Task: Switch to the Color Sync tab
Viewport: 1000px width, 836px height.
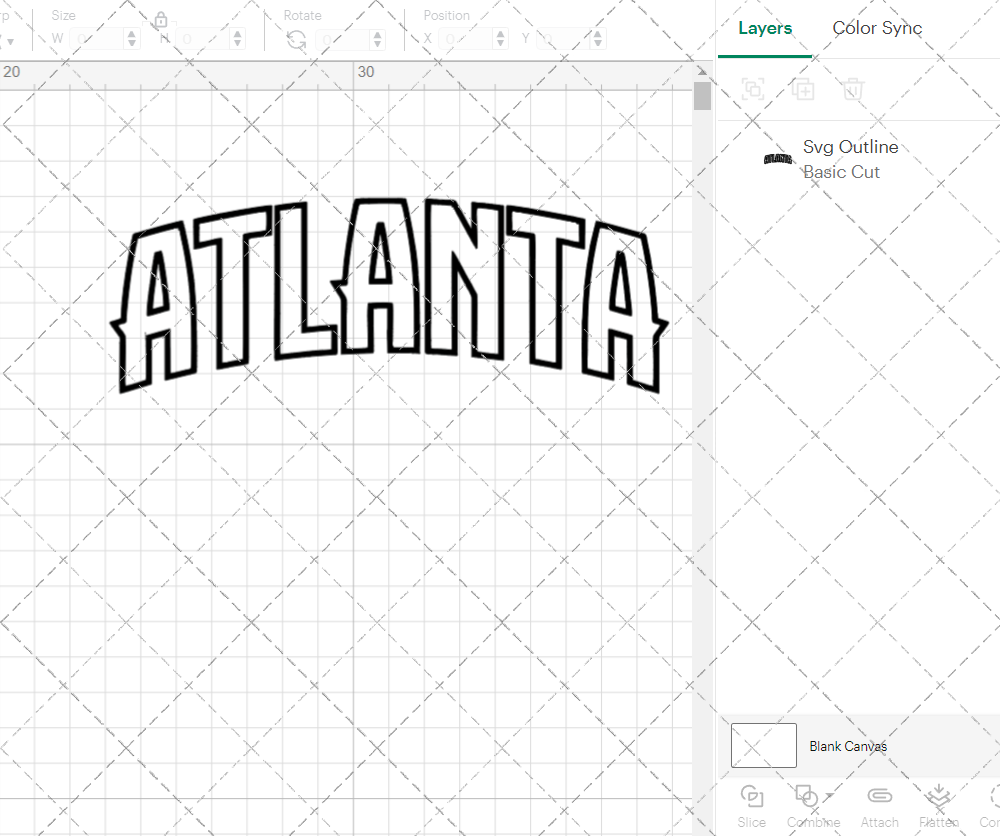Action: pyautogui.click(x=877, y=28)
